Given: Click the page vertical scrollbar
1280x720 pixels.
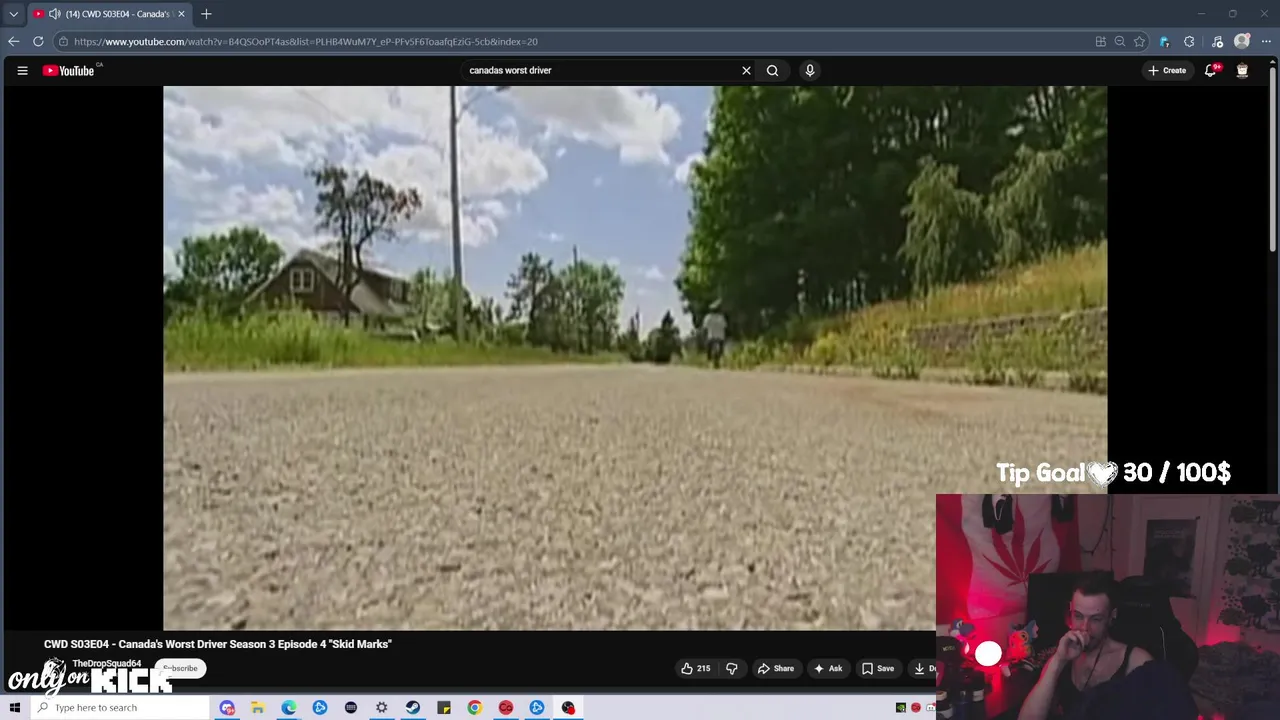Looking at the screenshot, I should tap(1273, 160).
